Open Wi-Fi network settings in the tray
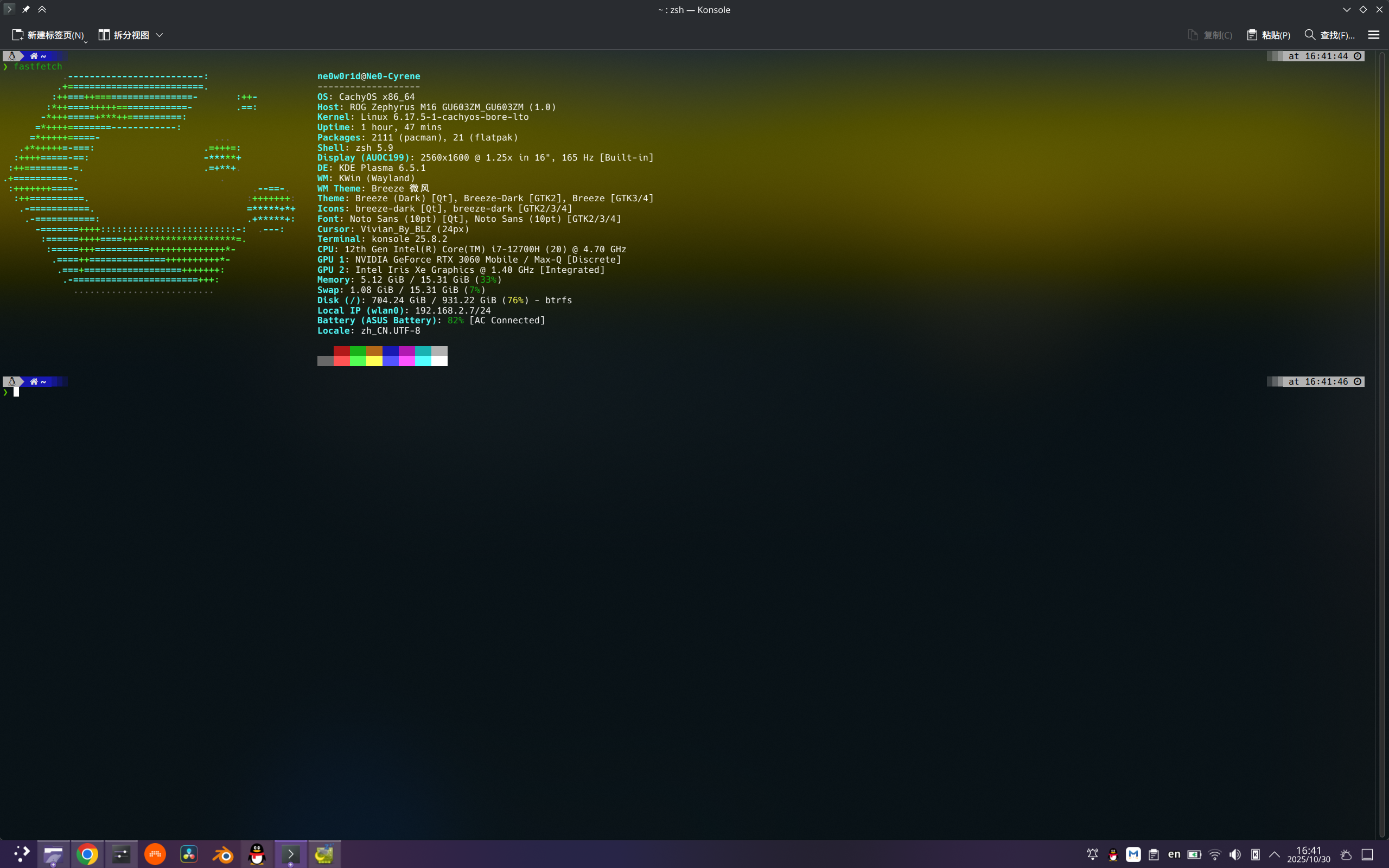Screen dimensions: 1389x868 click(1214, 854)
